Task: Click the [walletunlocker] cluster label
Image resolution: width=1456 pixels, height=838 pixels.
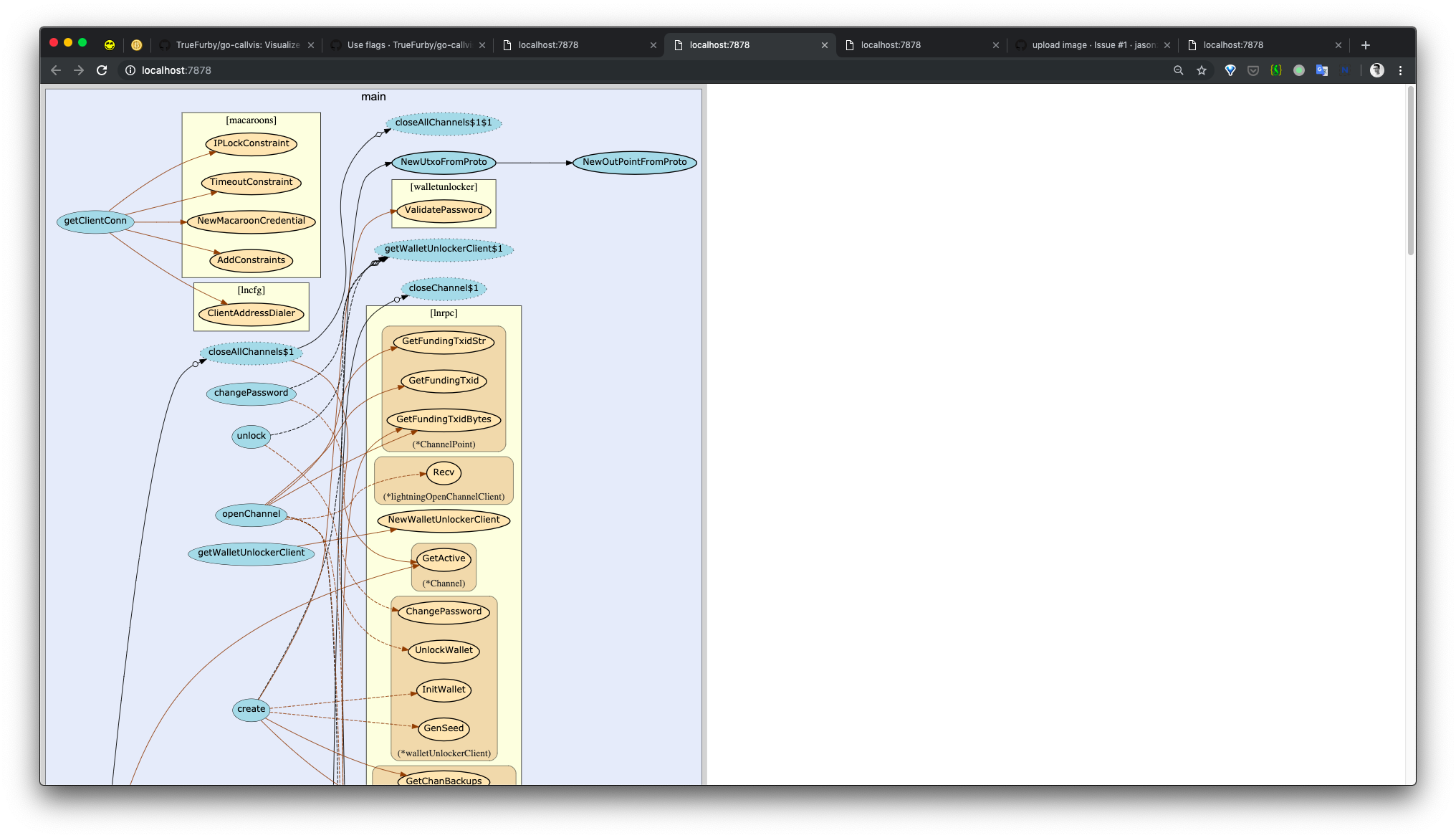Action: click(x=444, y=187)
